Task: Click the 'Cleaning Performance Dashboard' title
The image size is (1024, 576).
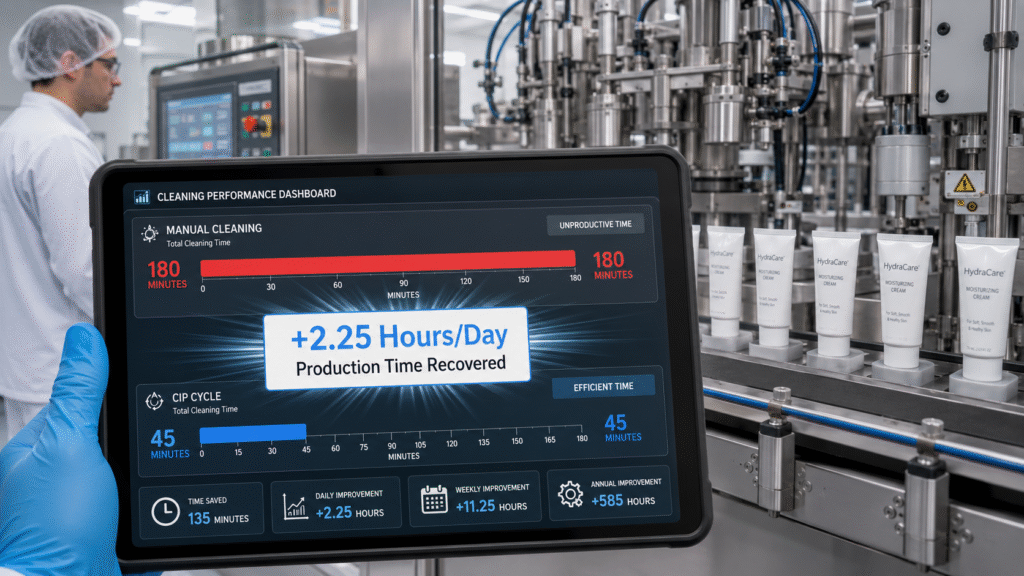Action: [246, 195]
